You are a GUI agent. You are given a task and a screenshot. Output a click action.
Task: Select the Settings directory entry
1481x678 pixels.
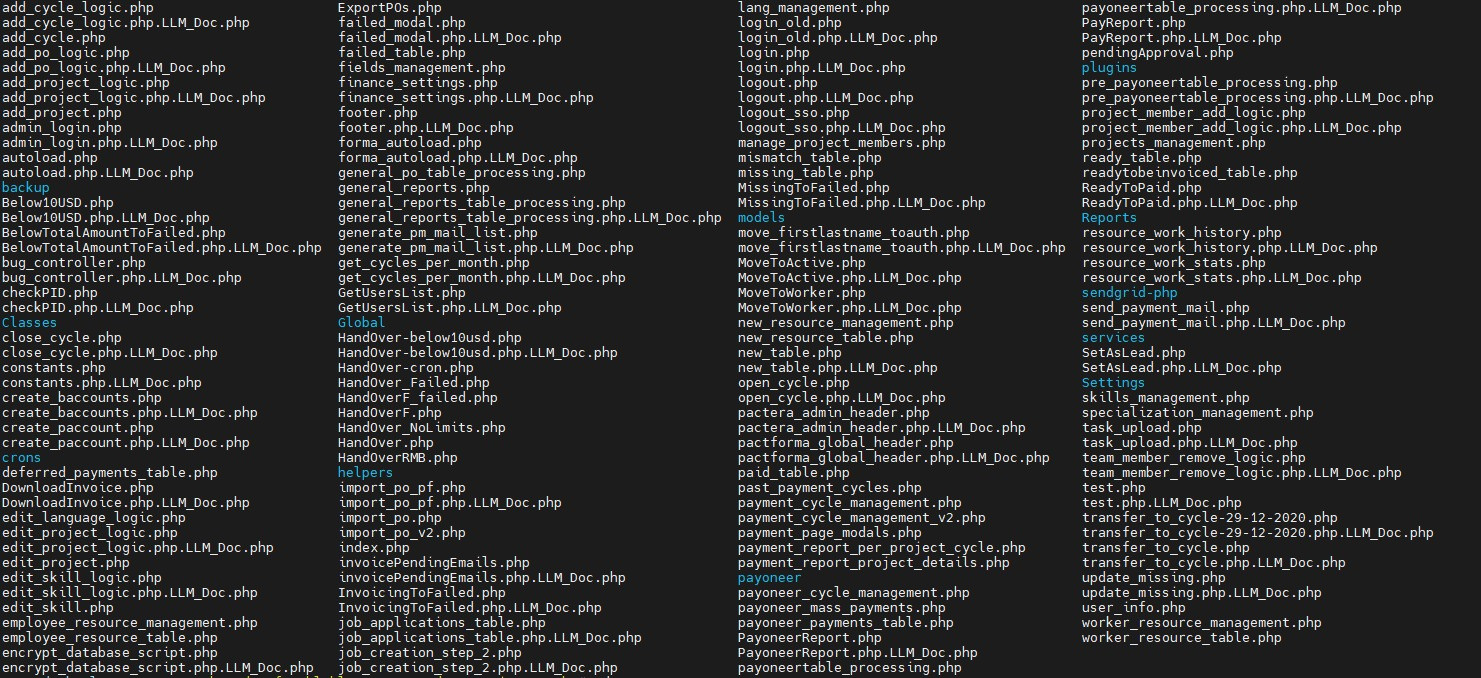(1114, 383)
